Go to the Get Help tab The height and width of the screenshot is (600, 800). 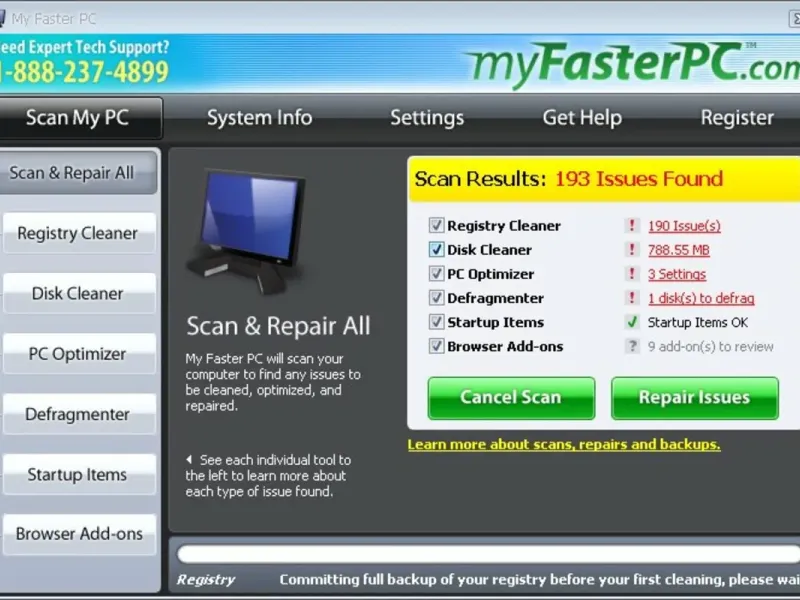[582, 118]
